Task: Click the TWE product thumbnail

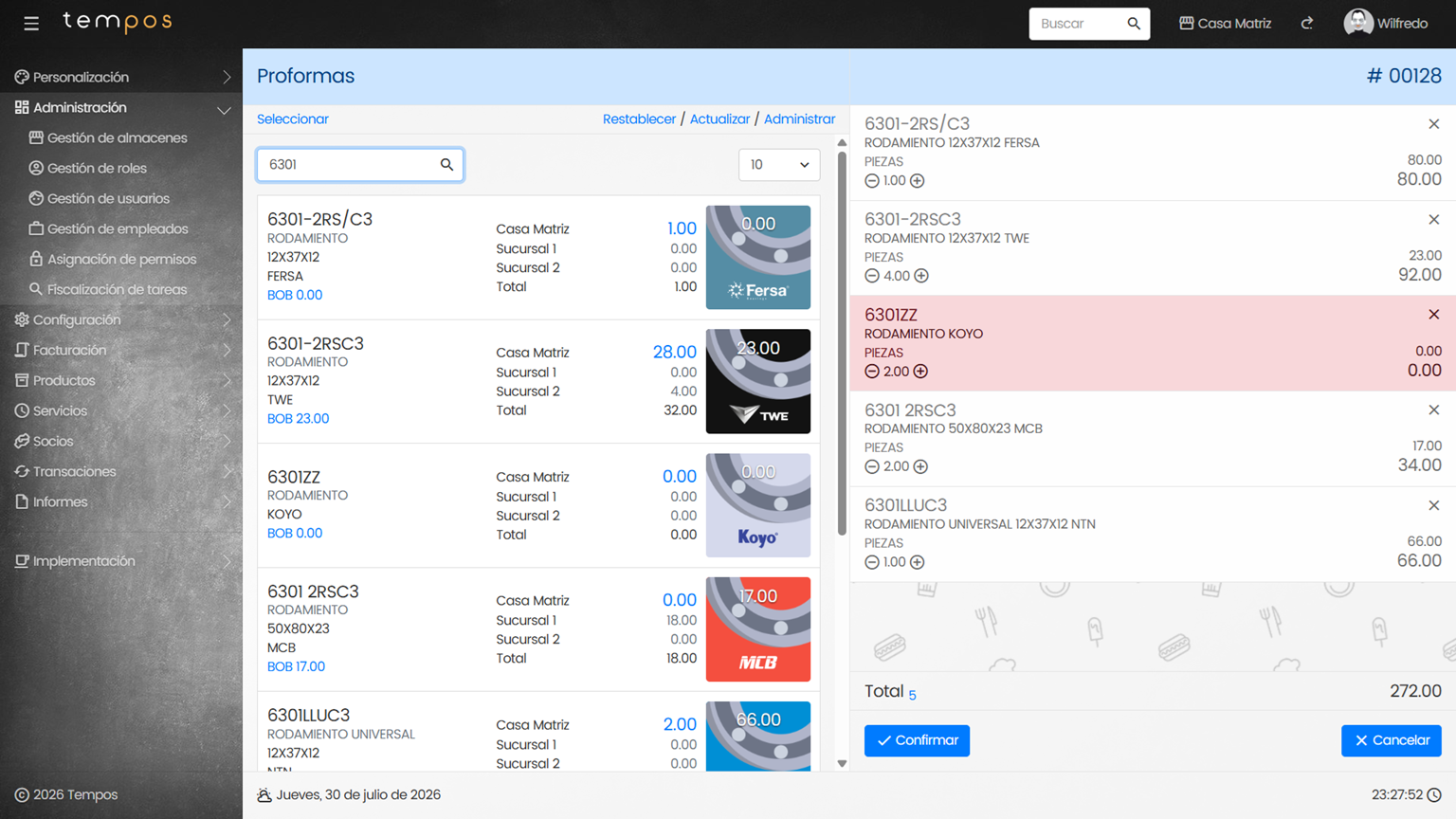Action: coord(758,381)
